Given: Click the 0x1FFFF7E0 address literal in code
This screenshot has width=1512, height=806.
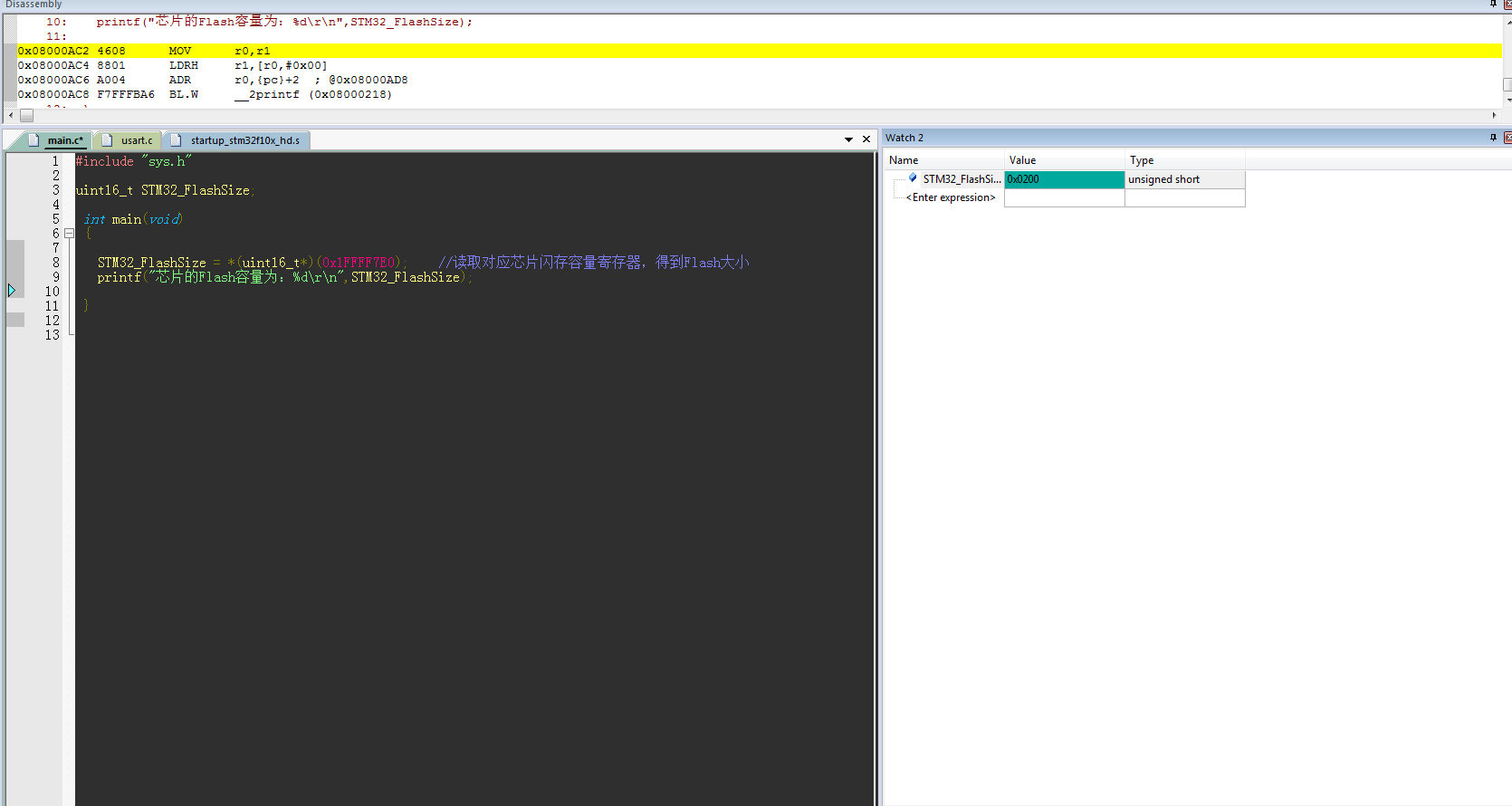Looking at the screenshot, I should point(360,263).
